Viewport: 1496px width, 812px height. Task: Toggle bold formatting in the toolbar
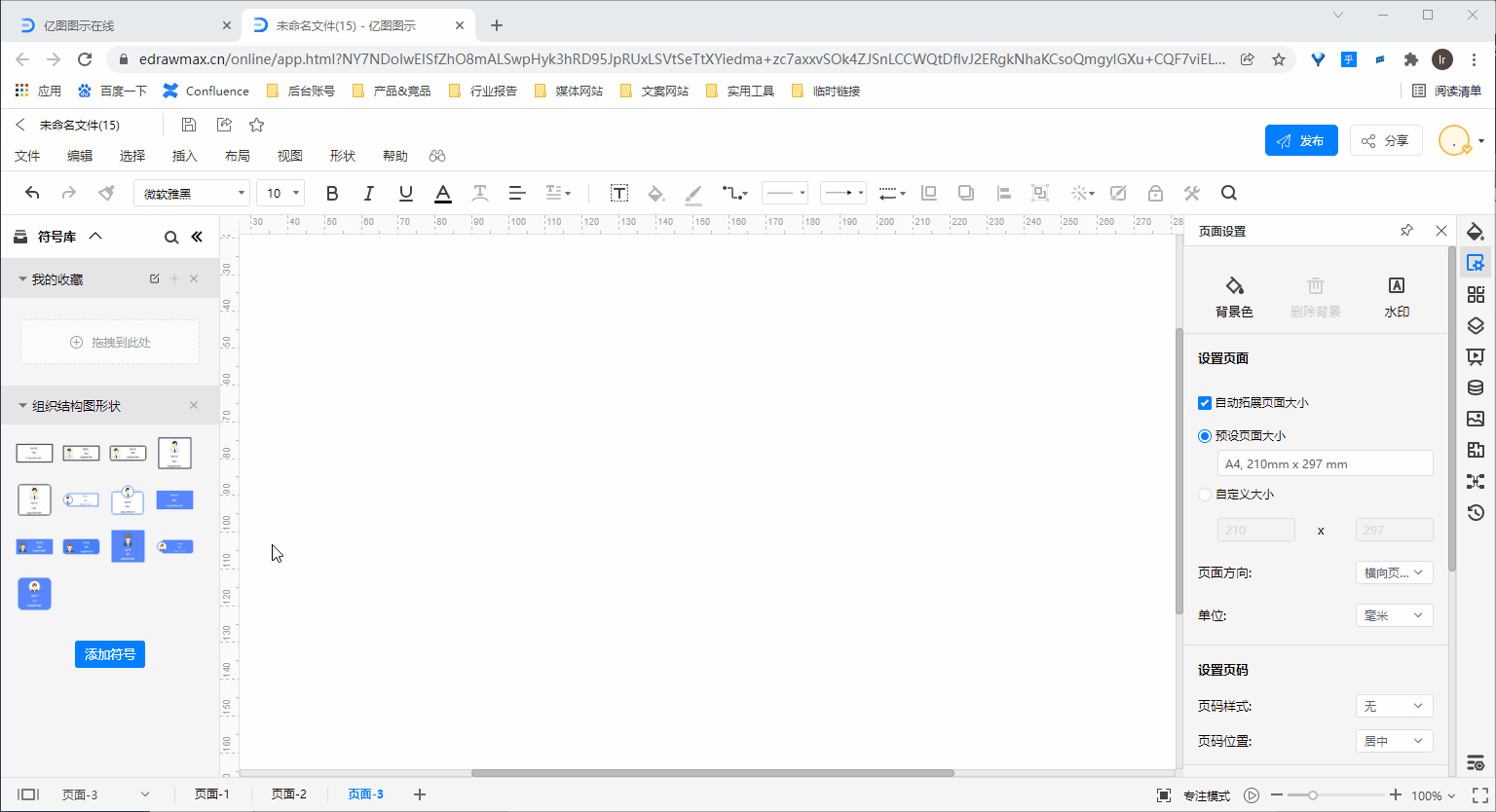tap(331, 193)
